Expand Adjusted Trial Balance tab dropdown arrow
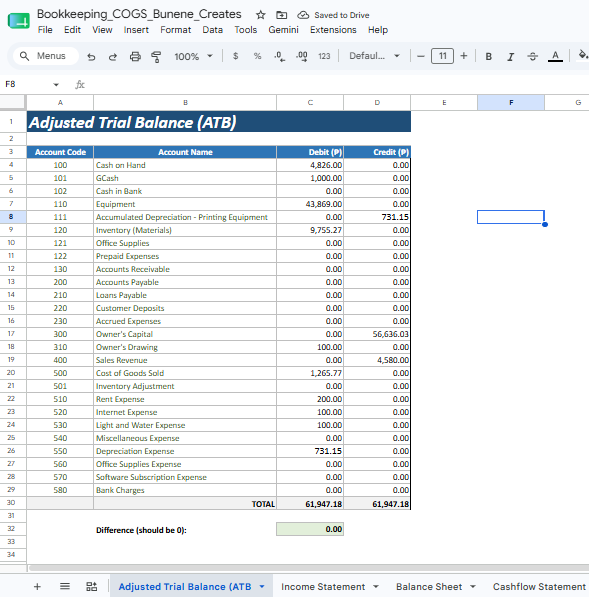Screen dimensions: 589x597 click(262, 587)
